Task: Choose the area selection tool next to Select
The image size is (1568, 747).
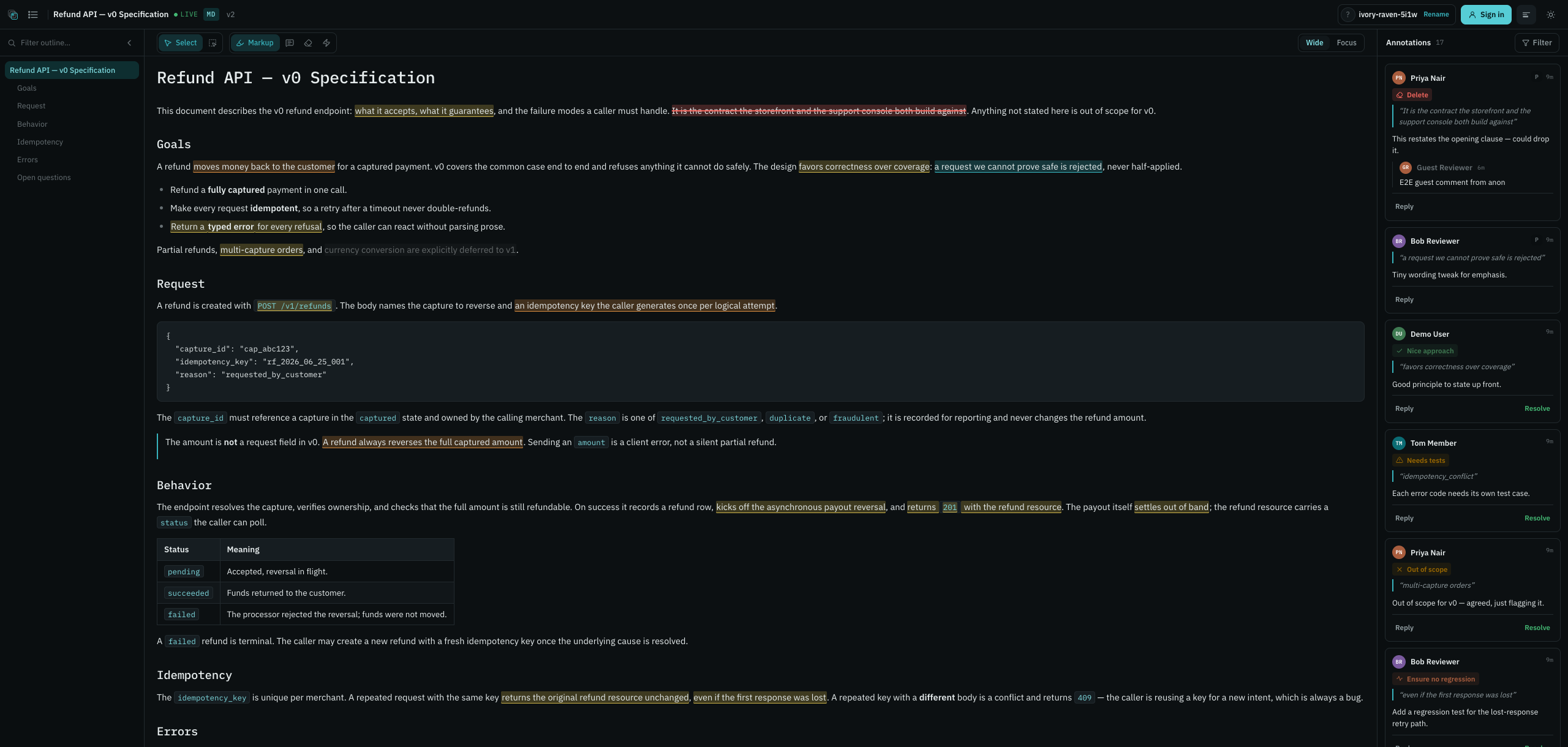Action: point(213,43)
